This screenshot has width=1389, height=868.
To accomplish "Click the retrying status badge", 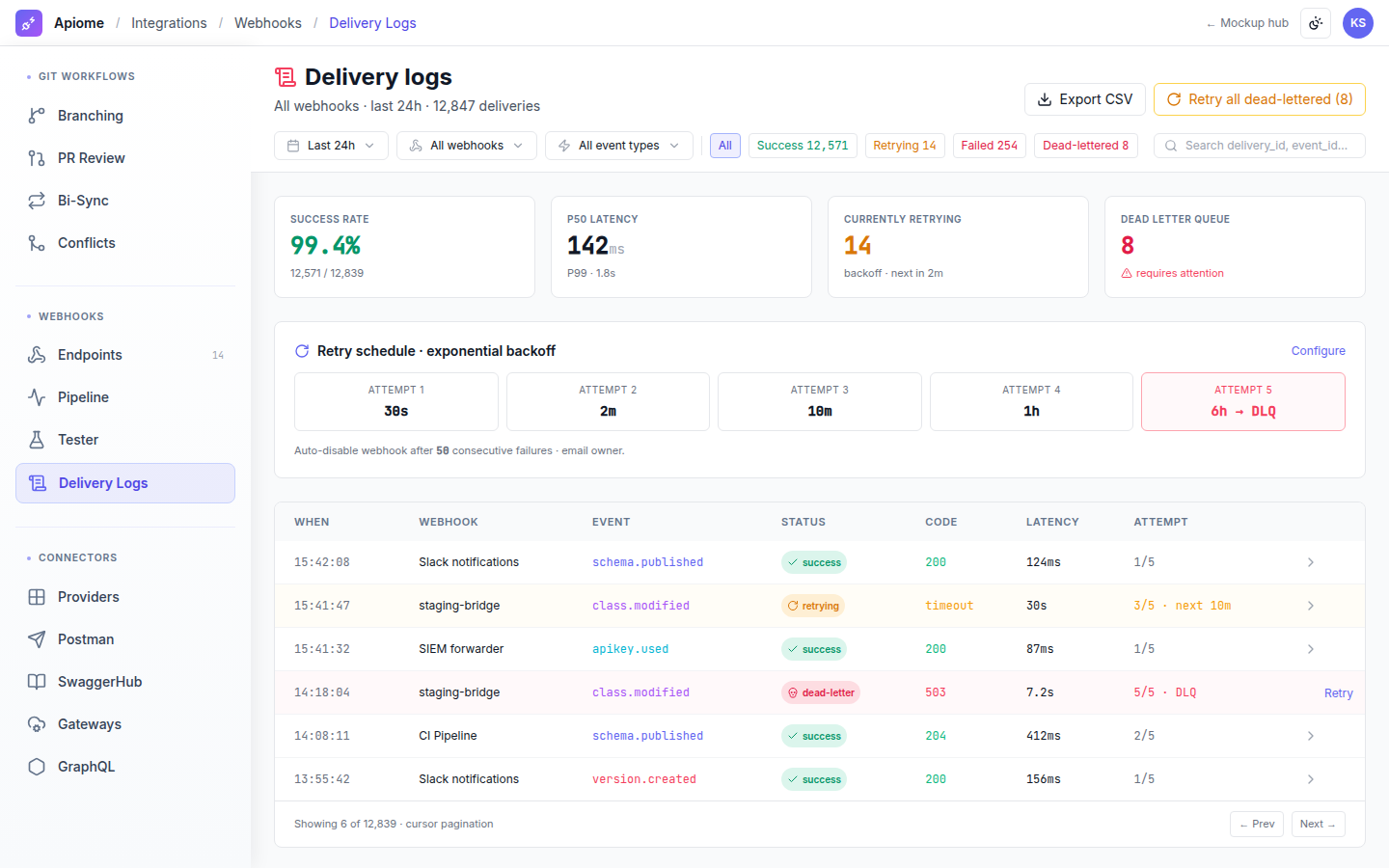I will [813, 606].
